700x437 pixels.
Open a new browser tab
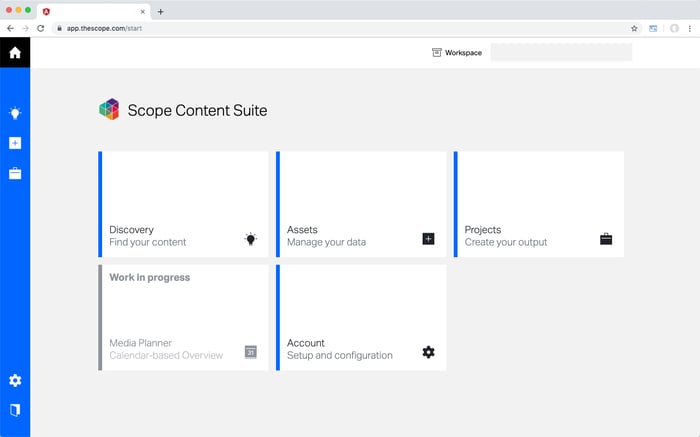[x=160, y=12]
